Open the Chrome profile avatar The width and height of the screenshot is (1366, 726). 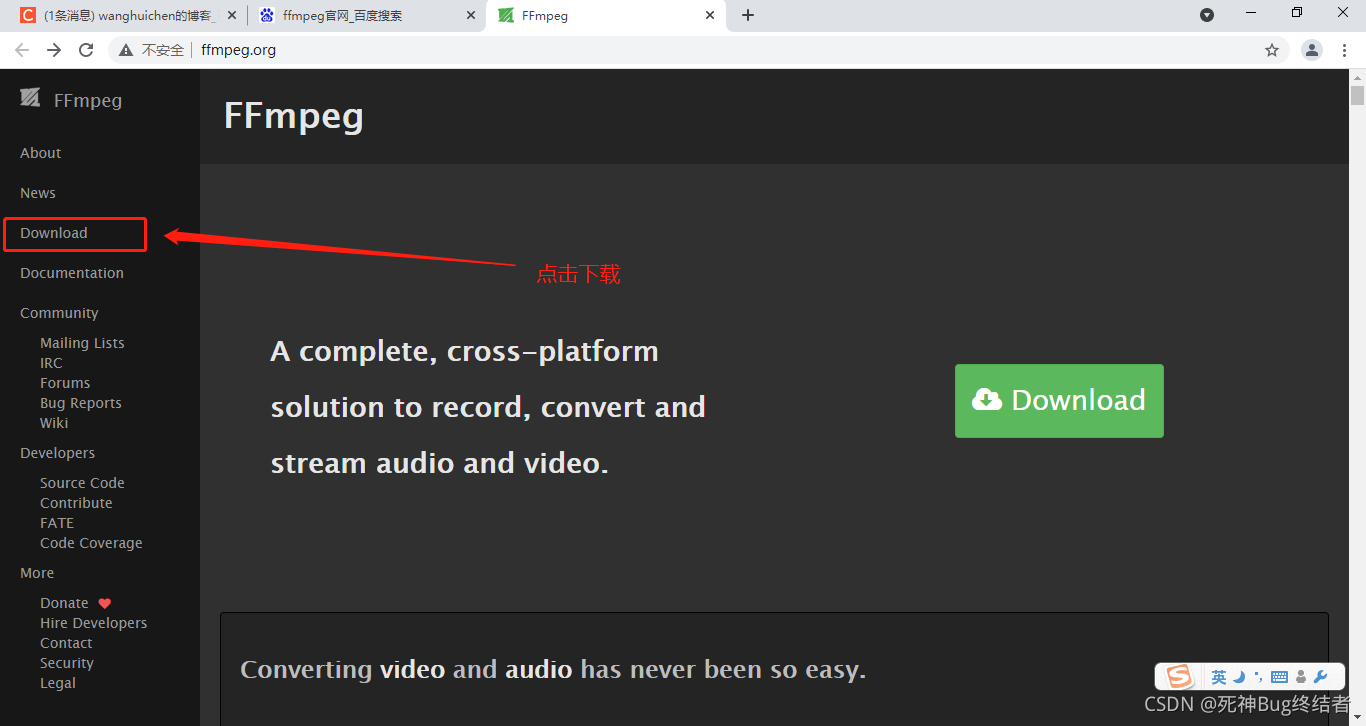(x=1312, y=50)
